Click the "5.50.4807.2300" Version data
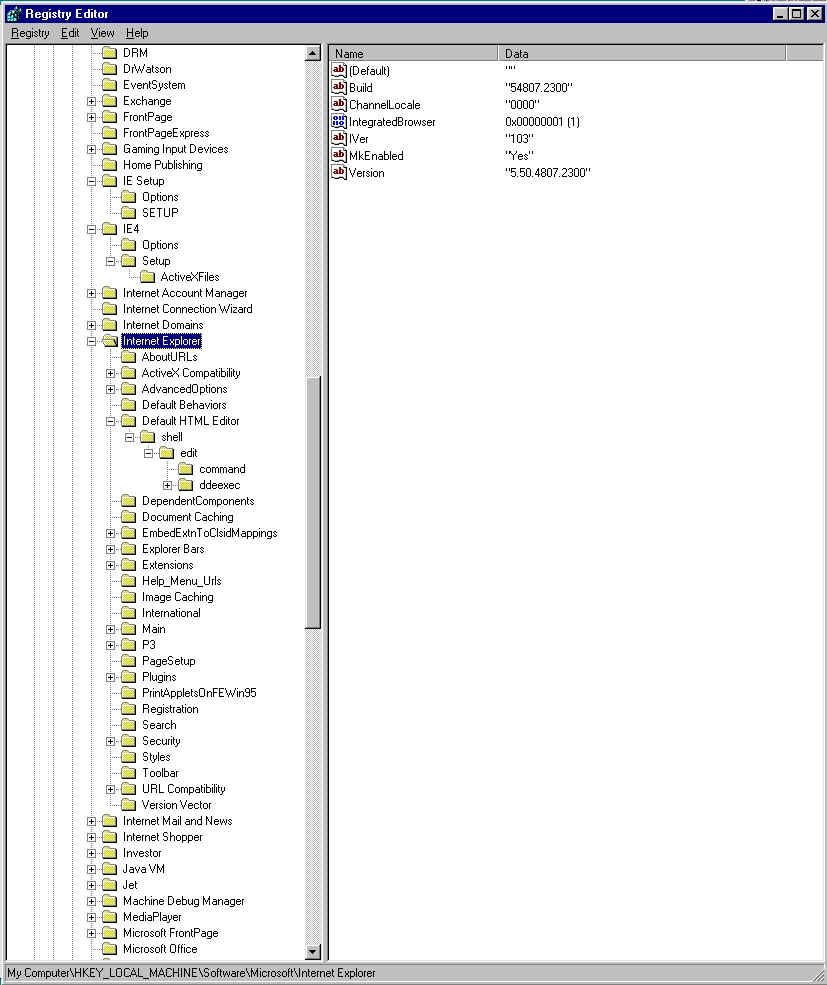827x985 pixels. pos(547,173)
